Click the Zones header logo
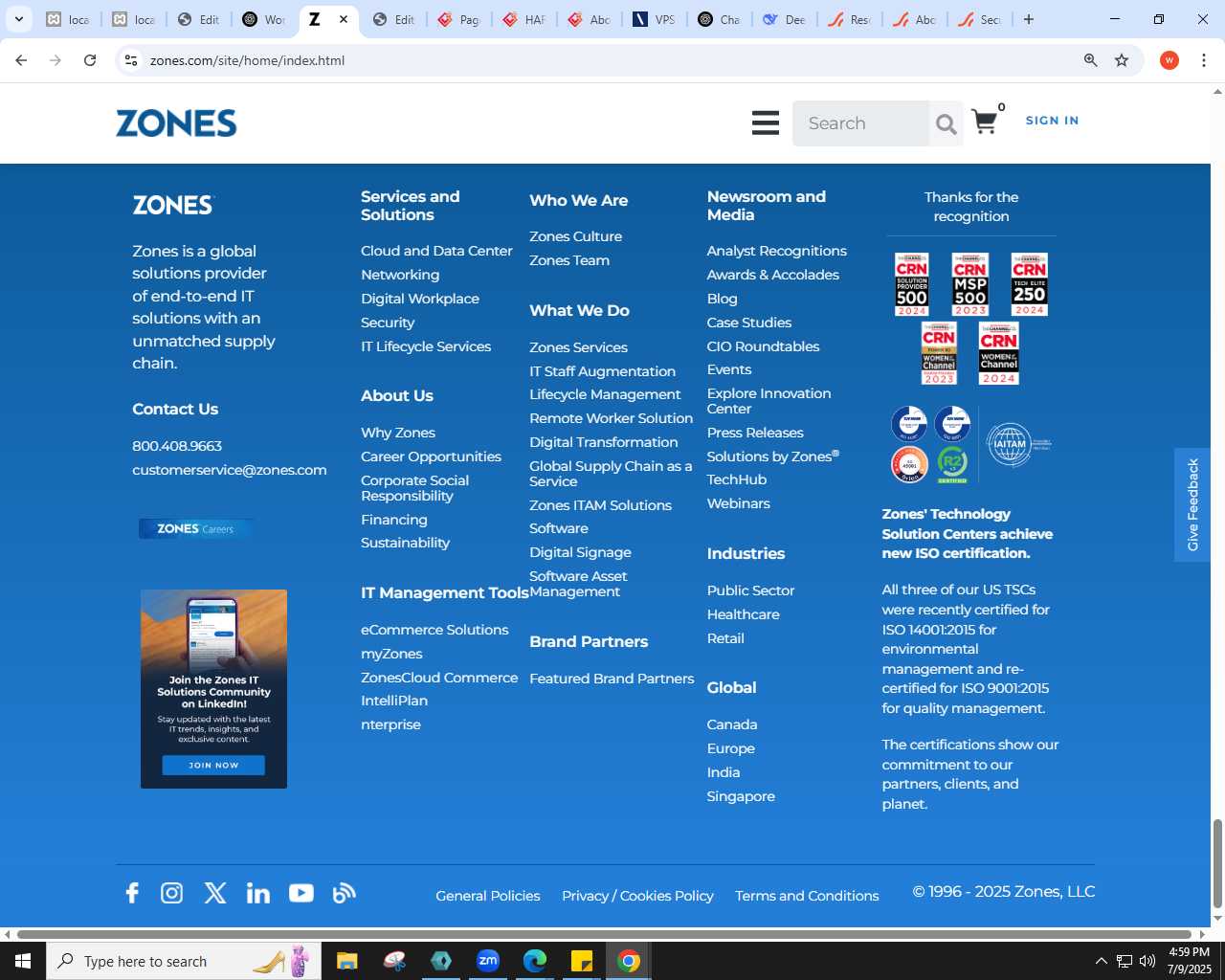Viewport: 1225px width, 980px height. (176, 123)
